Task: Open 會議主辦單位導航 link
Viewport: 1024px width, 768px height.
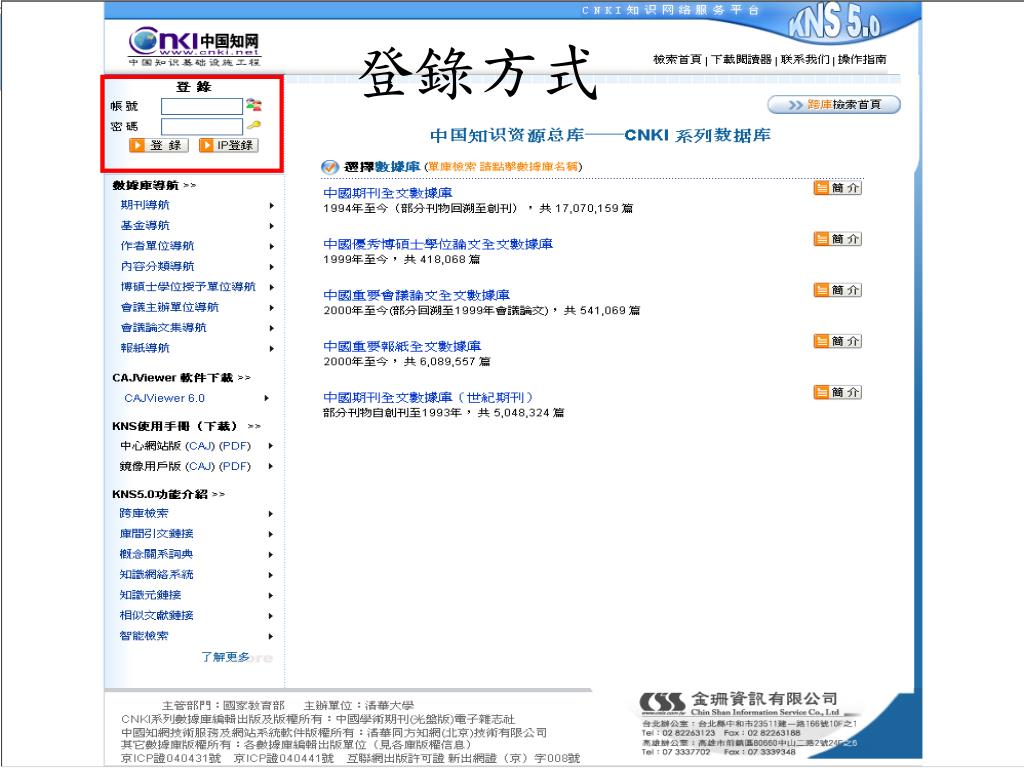Action: click(170, 307)
